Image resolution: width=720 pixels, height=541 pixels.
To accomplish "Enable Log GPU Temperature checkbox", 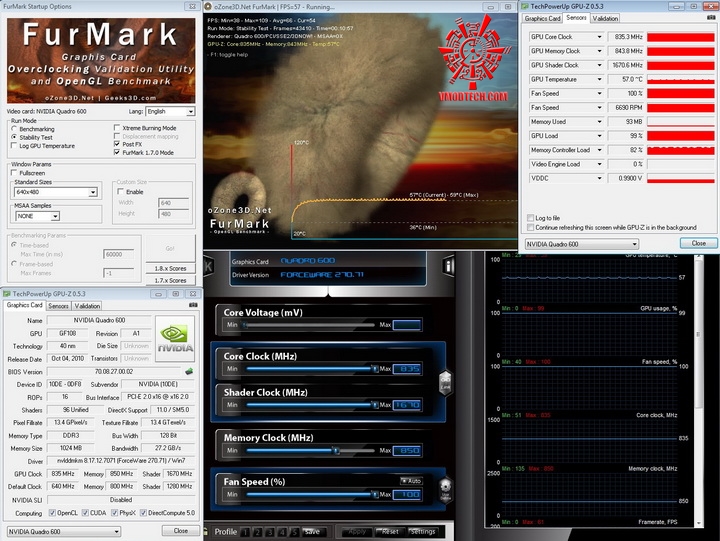I will tap(14, 146).
